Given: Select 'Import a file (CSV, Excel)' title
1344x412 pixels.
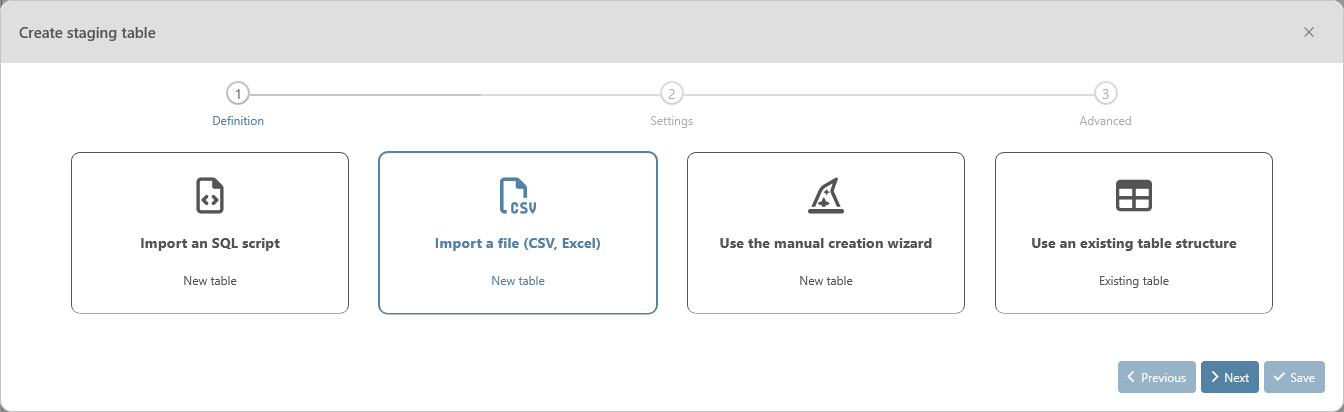Looking at the screenshot, I should pos(518,243).
